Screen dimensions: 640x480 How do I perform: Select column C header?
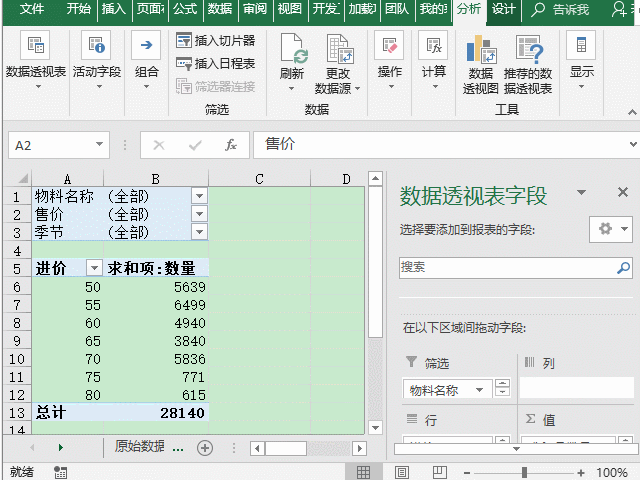point(259,179)
